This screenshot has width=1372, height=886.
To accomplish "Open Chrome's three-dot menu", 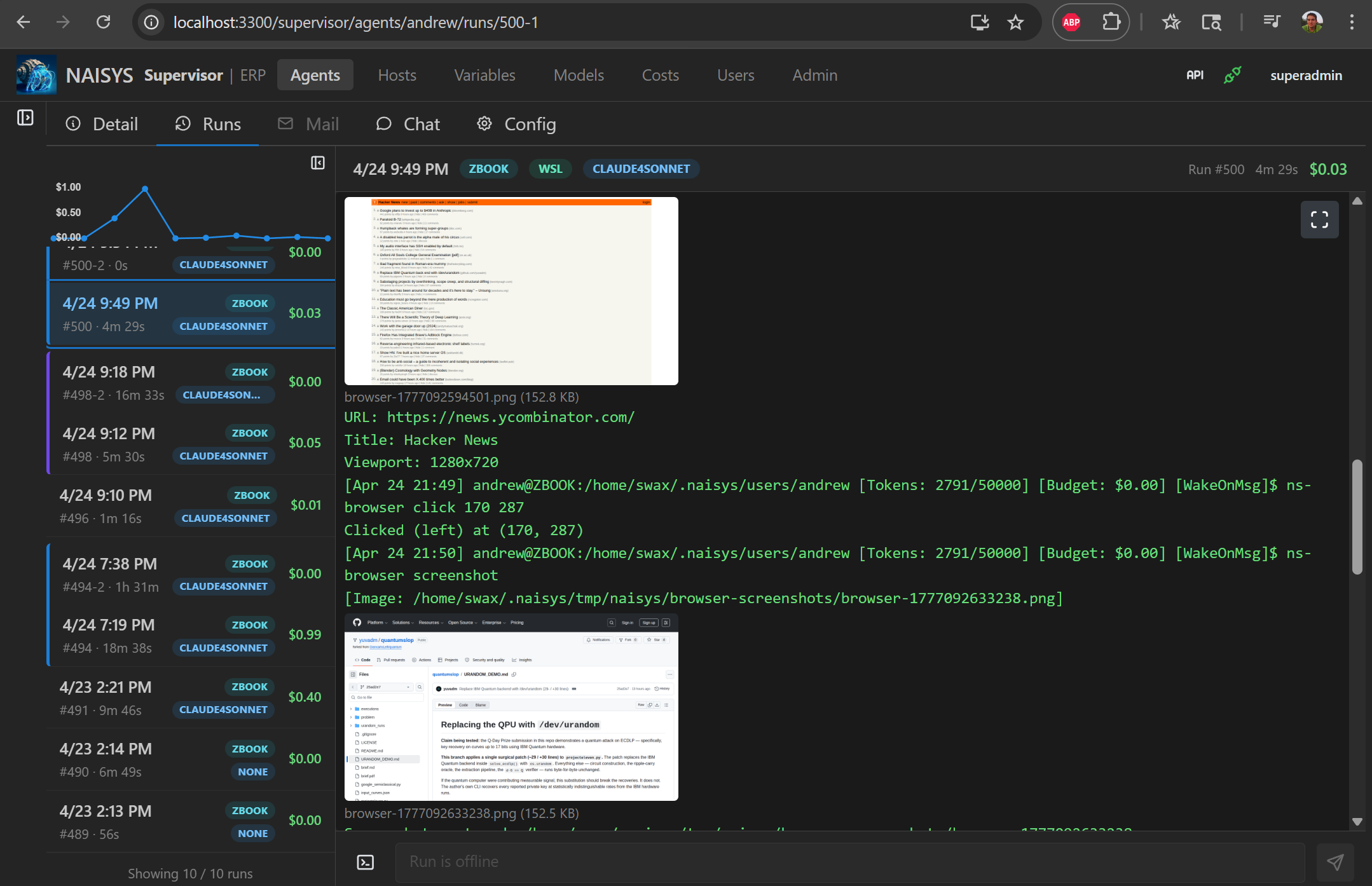I will click(1352, 21).
